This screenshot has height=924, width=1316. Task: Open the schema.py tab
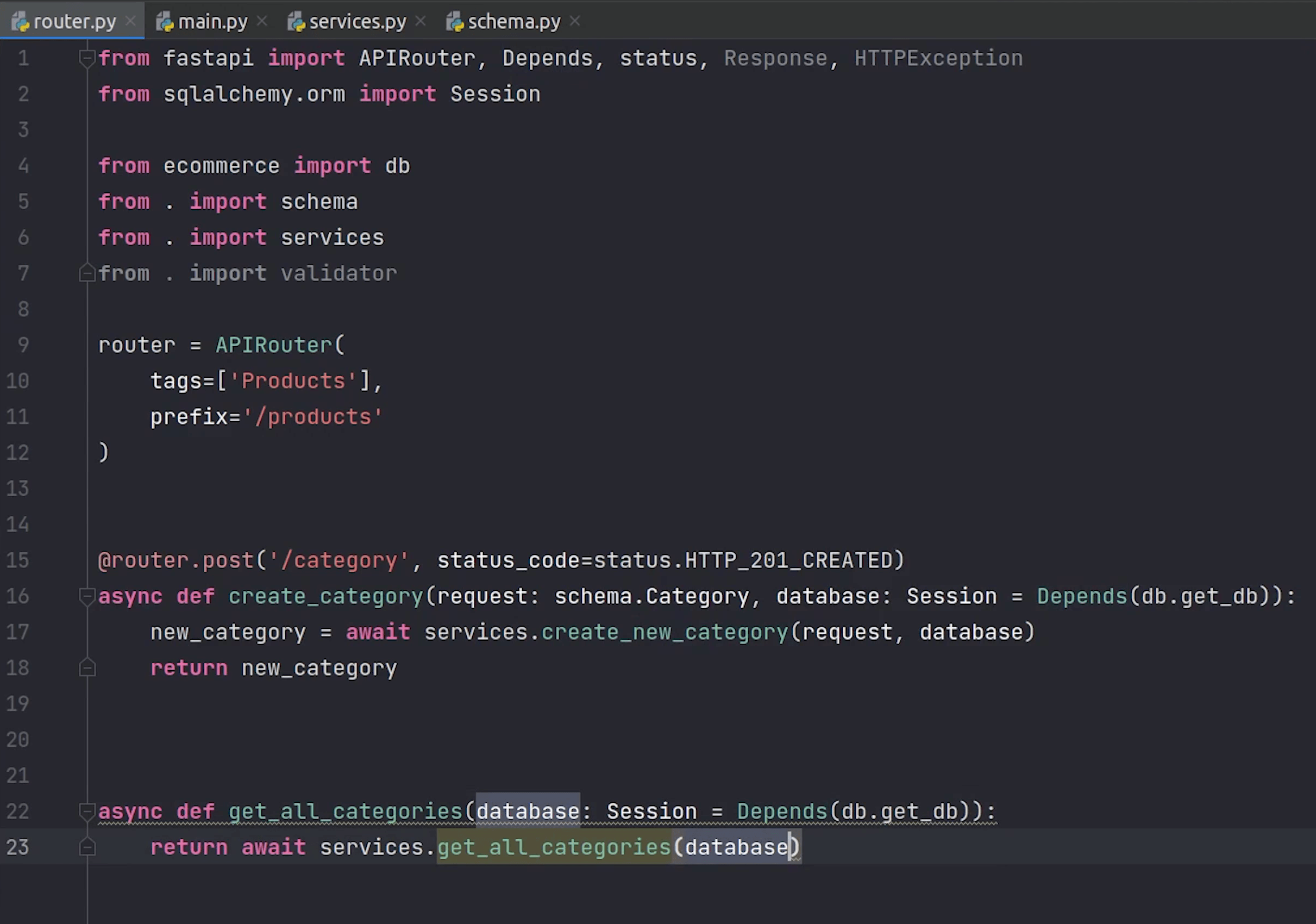[513, 22]
